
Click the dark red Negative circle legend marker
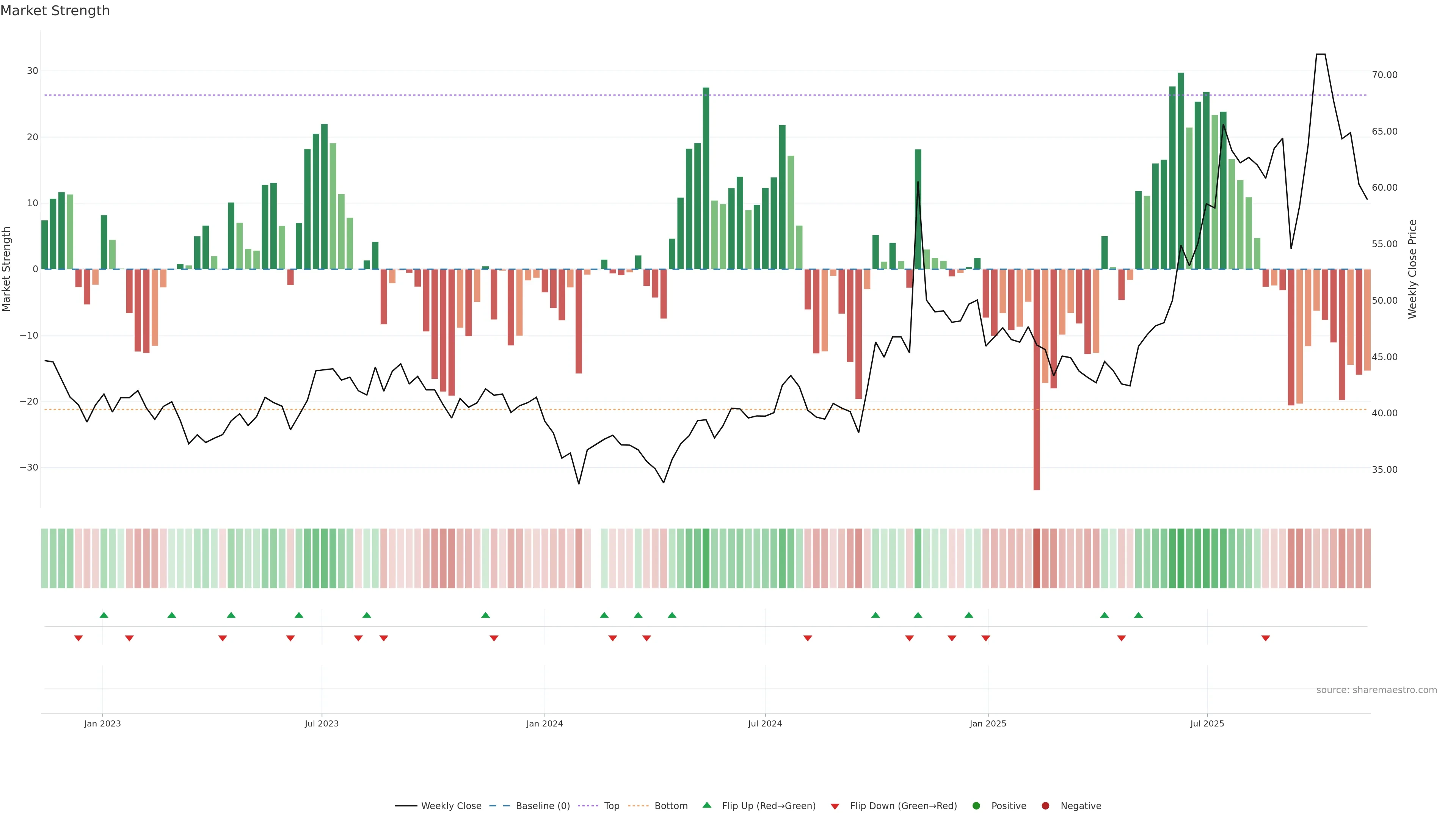click(1045, 806)
